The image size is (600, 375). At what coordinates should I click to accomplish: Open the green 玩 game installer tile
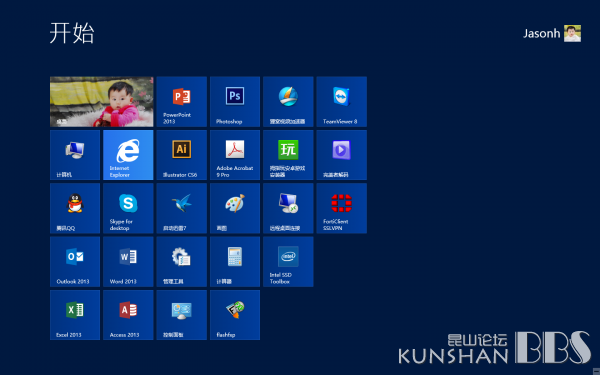(288, 155)
